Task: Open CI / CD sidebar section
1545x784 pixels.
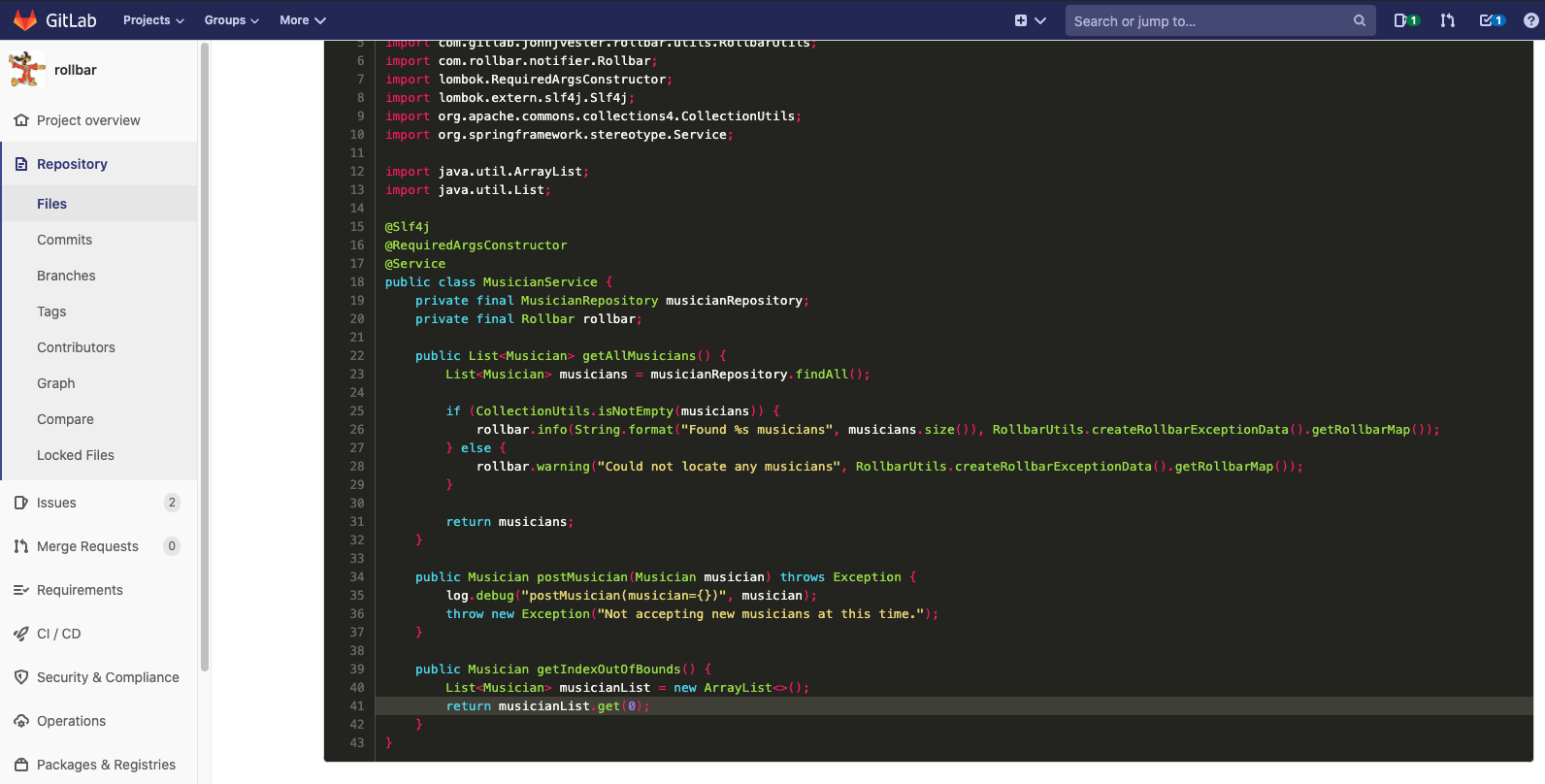Action: (58, 634)
